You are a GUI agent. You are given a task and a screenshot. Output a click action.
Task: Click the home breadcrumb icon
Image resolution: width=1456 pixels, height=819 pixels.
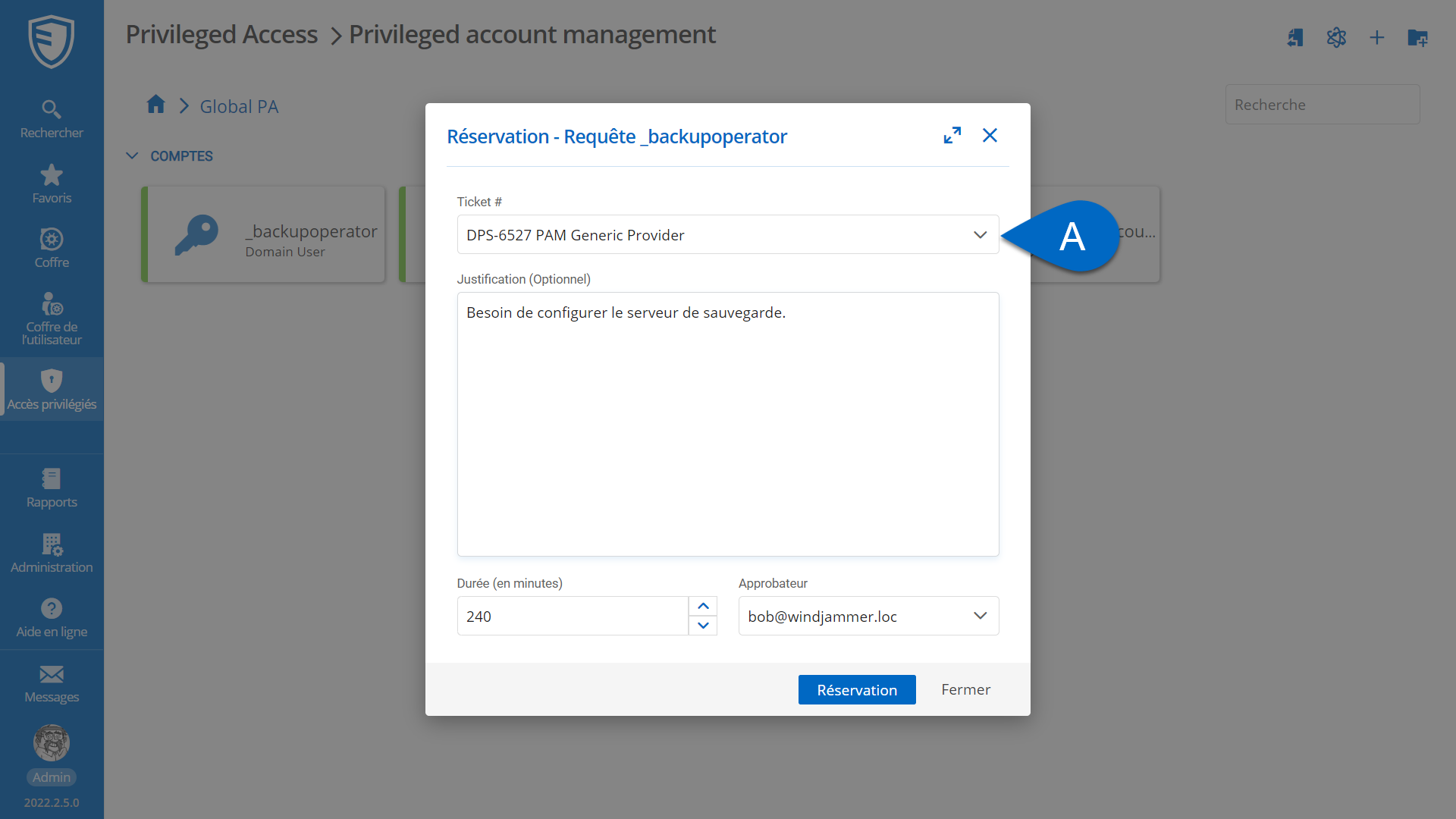155,105
